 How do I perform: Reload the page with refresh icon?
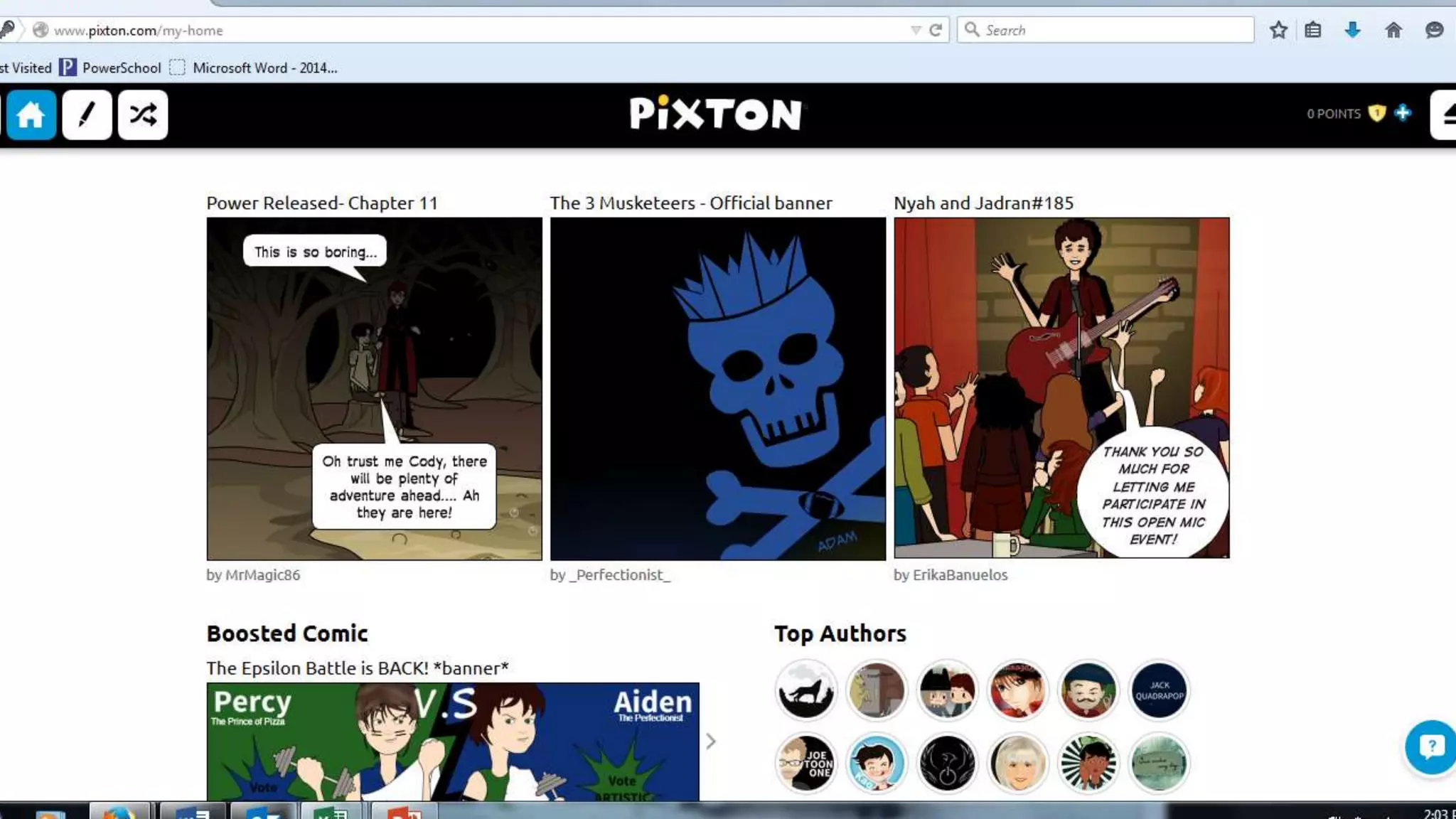(x=936, y=30)
